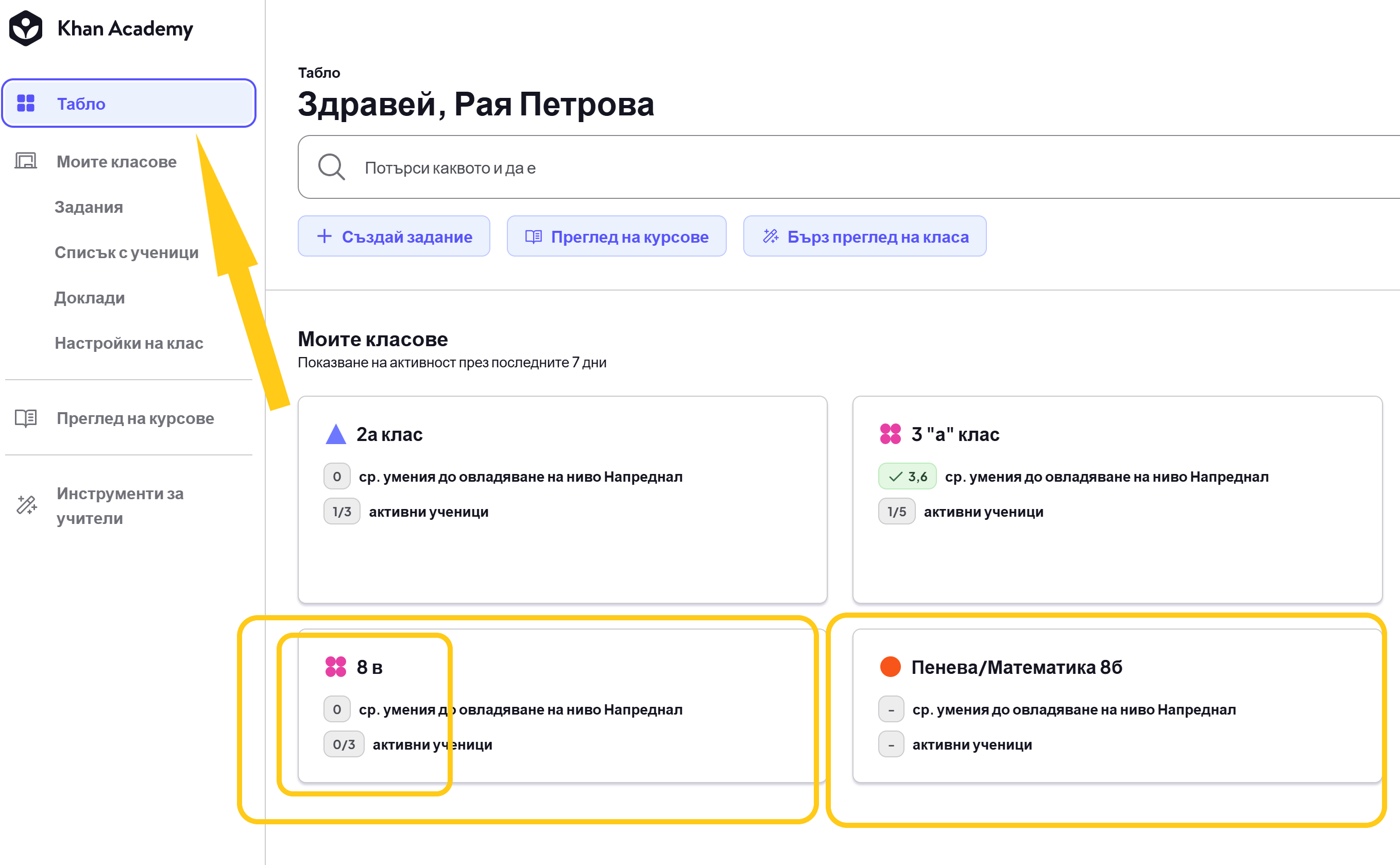Click the green checkmark 3,6 badge
Viewport: 1400px width, 865px height.
[x=907, y=476]
